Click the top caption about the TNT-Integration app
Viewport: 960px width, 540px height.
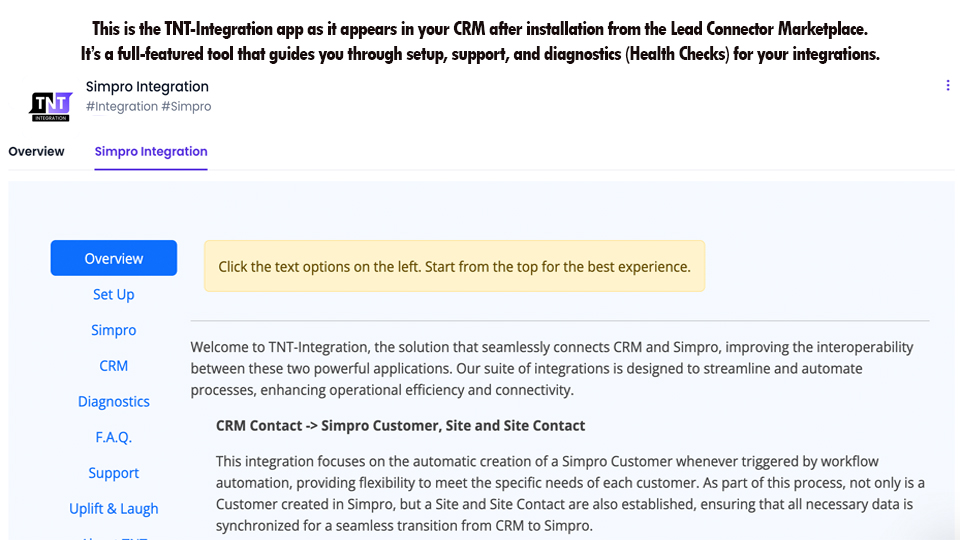click(x=480, y=41)
